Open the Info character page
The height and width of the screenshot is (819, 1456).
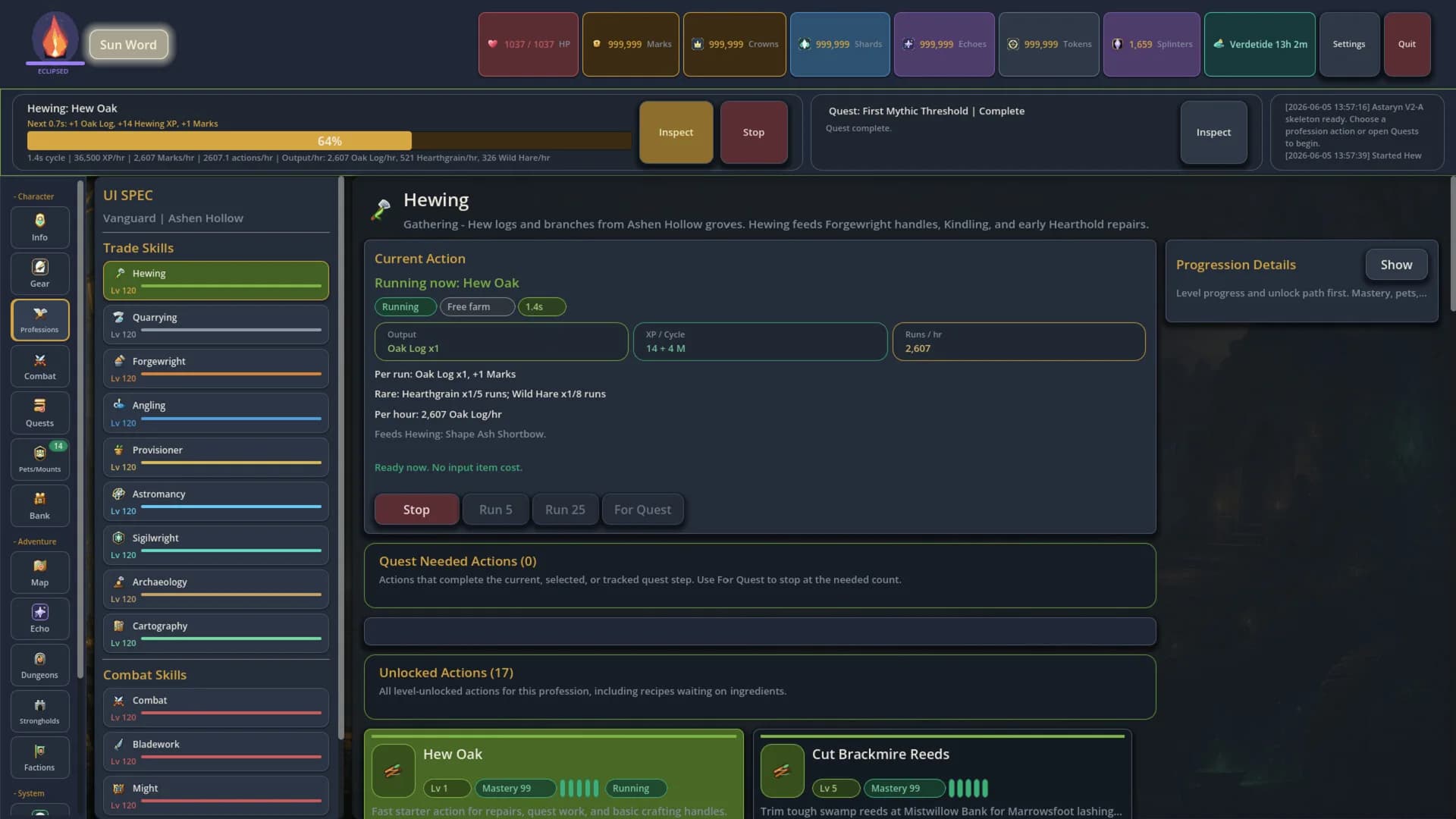tap(39, 227)
